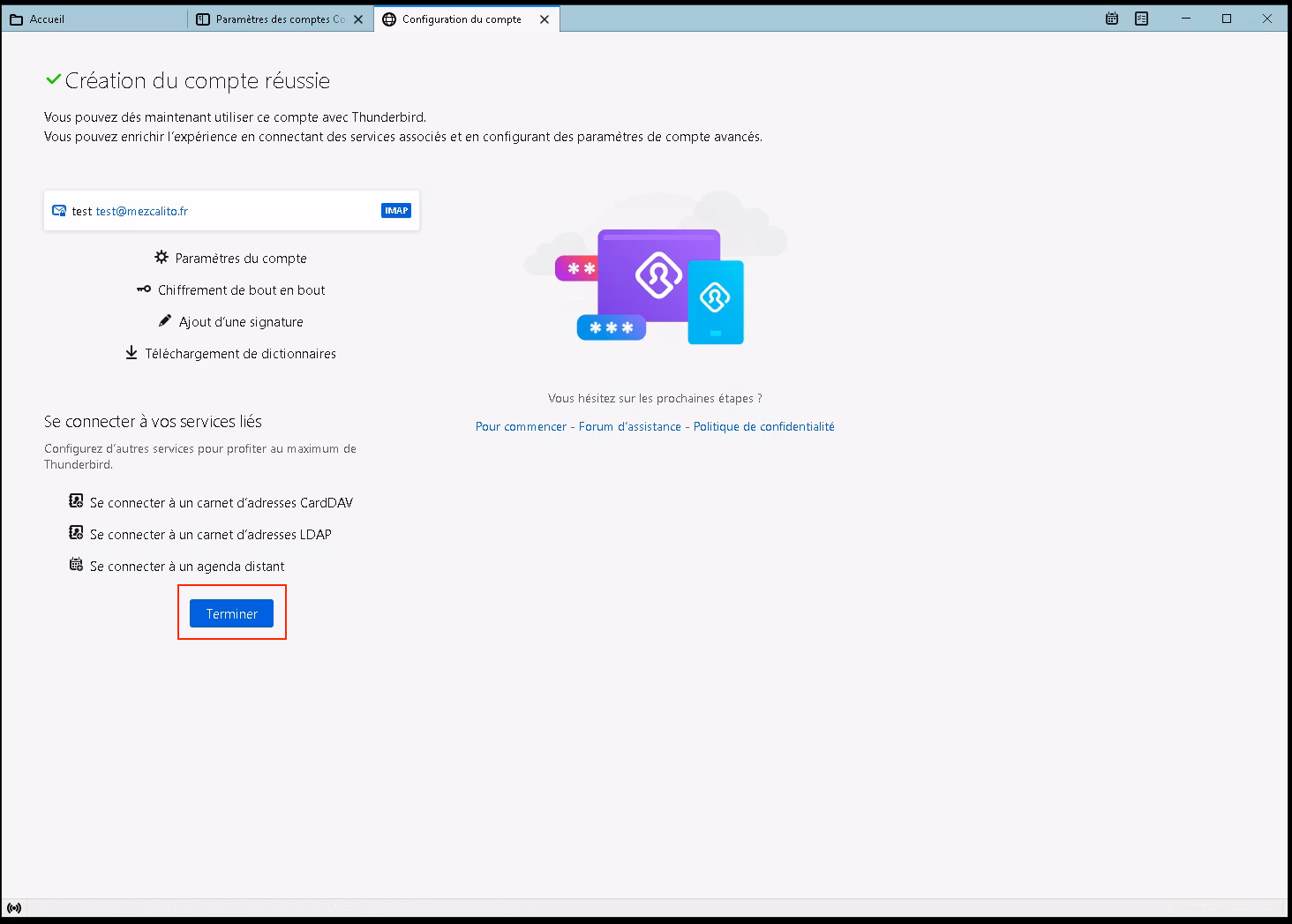Open Politique de confidentialité link
The image size is (1292, 924).
763,426
